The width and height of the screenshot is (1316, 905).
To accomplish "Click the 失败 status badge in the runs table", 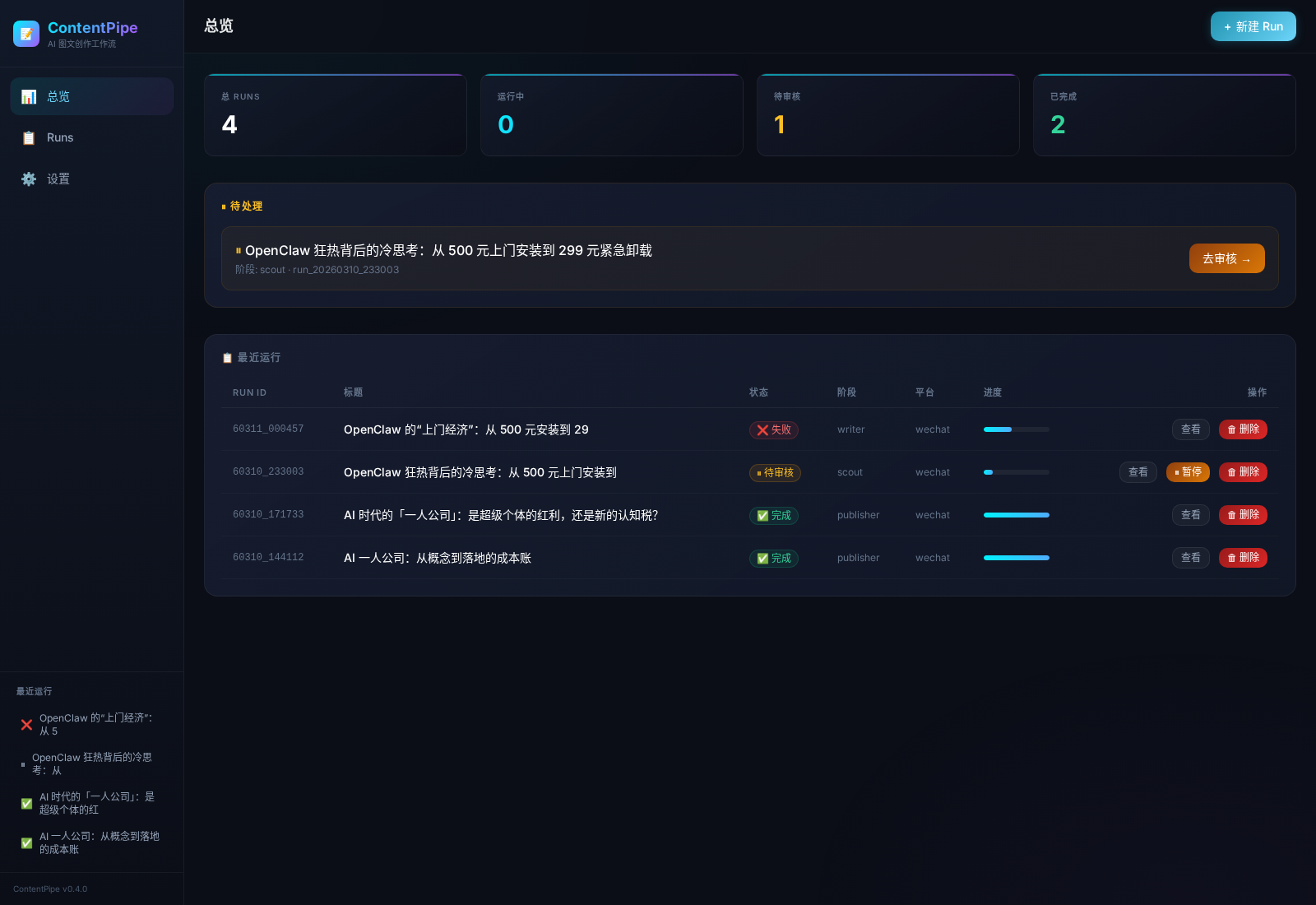I will pos(773,429).
